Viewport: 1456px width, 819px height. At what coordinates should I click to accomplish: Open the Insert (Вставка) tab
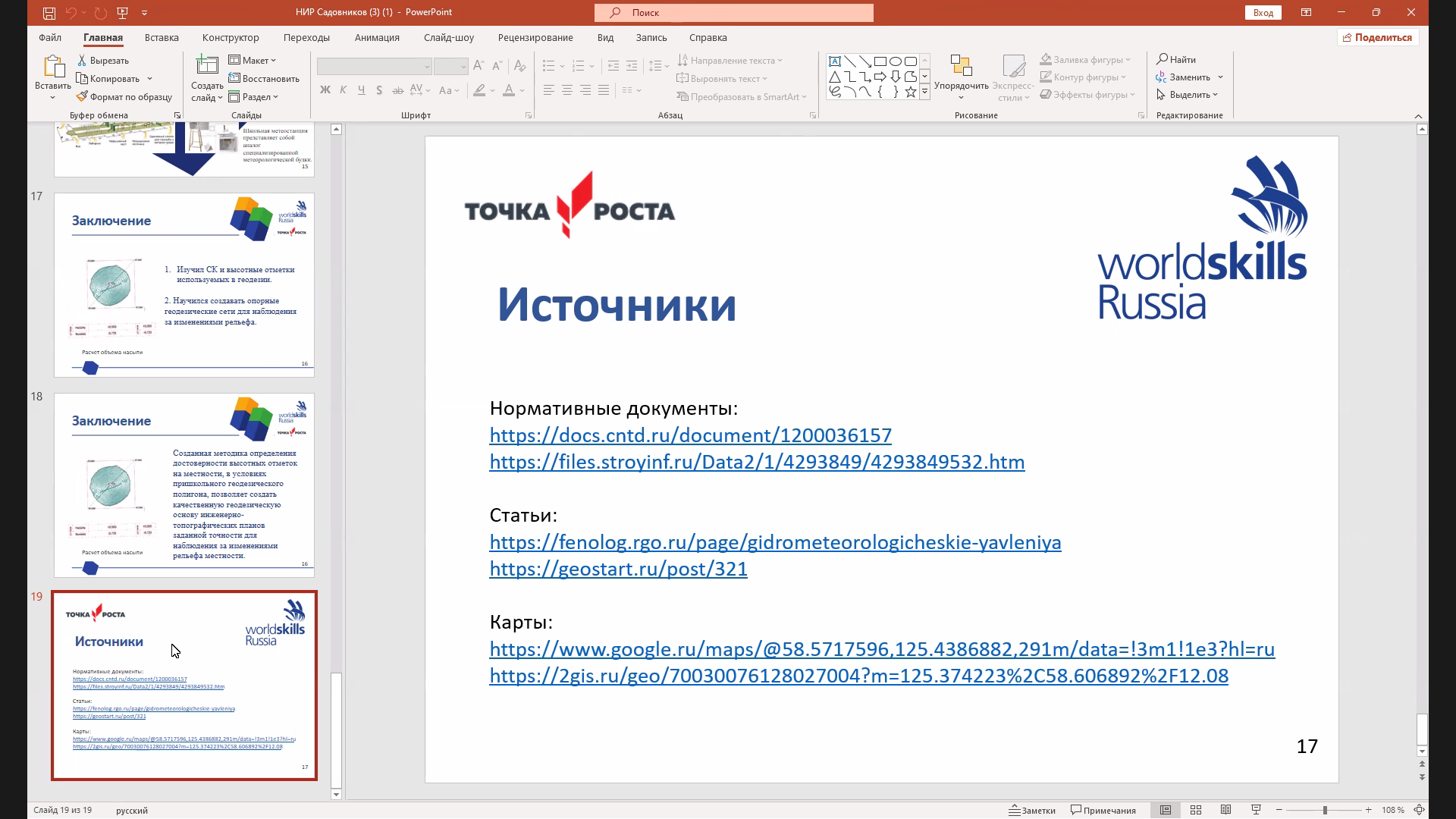[x=162, y=37]
